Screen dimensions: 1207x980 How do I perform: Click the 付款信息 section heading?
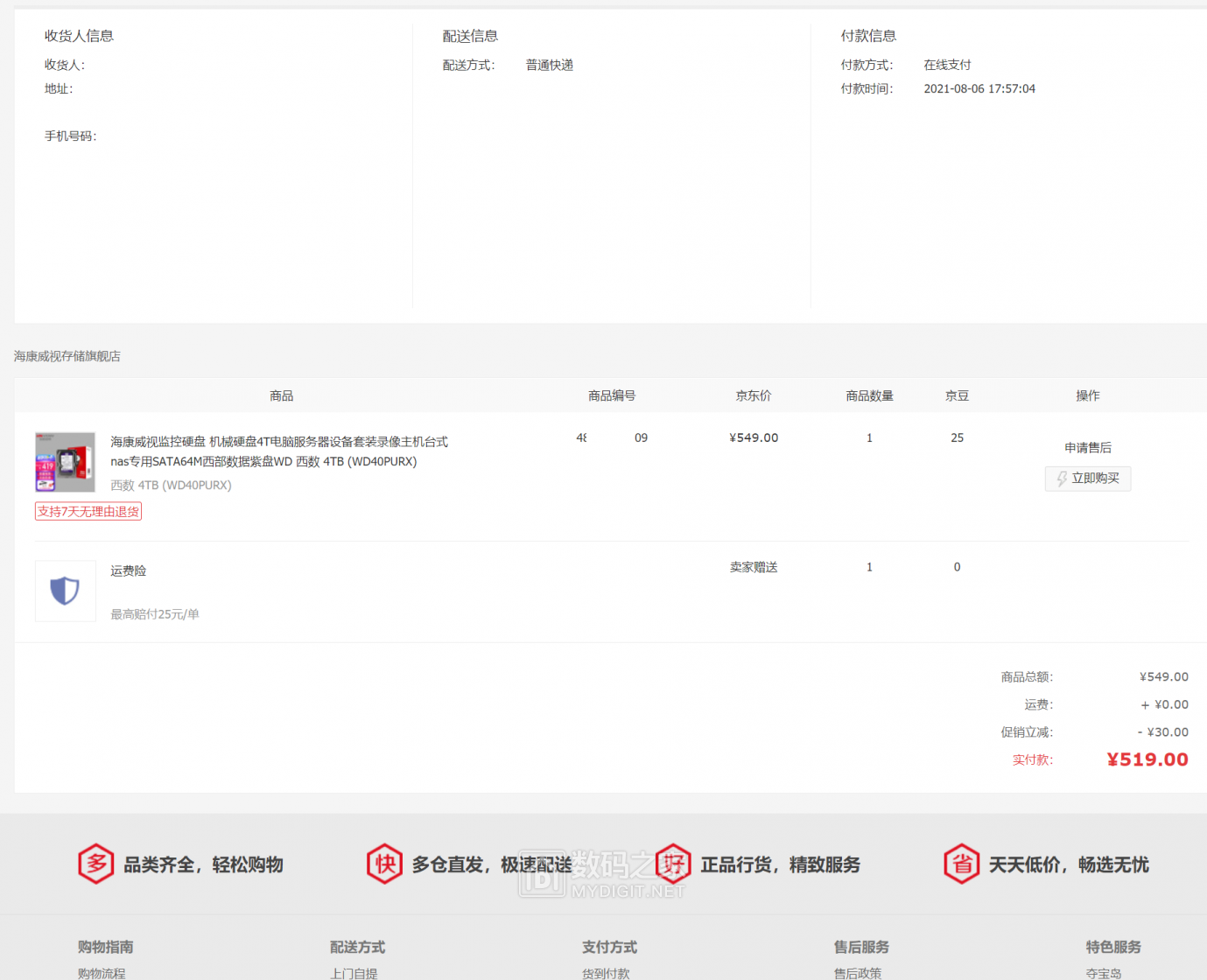click(868, 36)
